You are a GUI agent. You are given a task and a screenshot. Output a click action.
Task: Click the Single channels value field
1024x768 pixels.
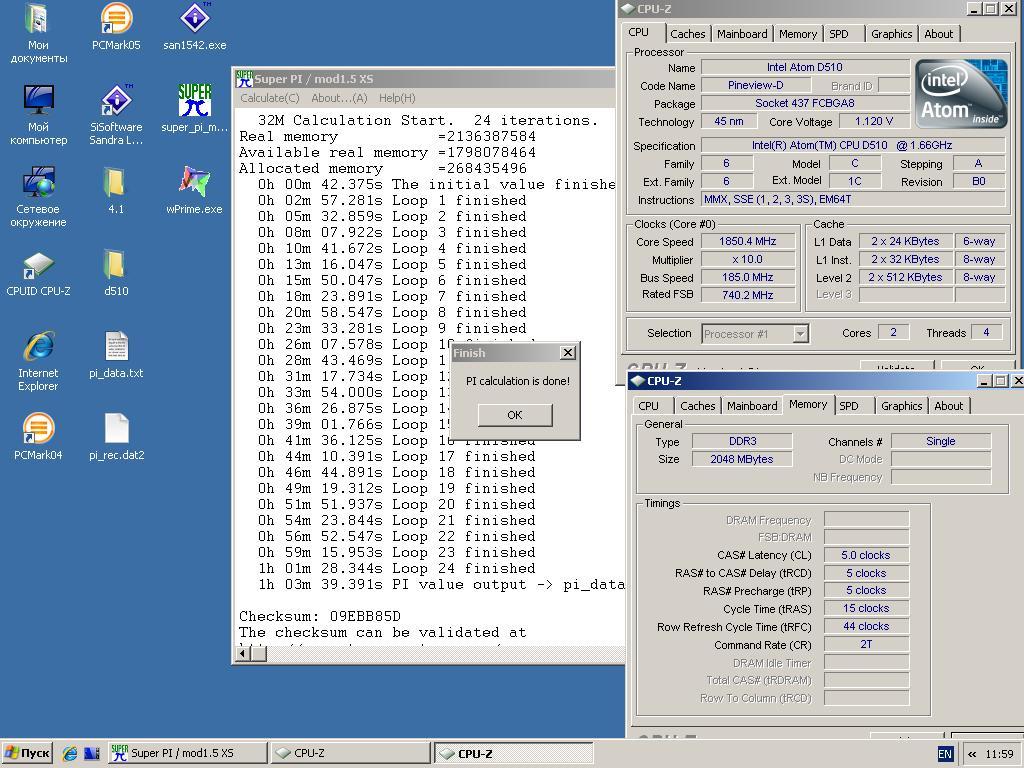[940, 441]
